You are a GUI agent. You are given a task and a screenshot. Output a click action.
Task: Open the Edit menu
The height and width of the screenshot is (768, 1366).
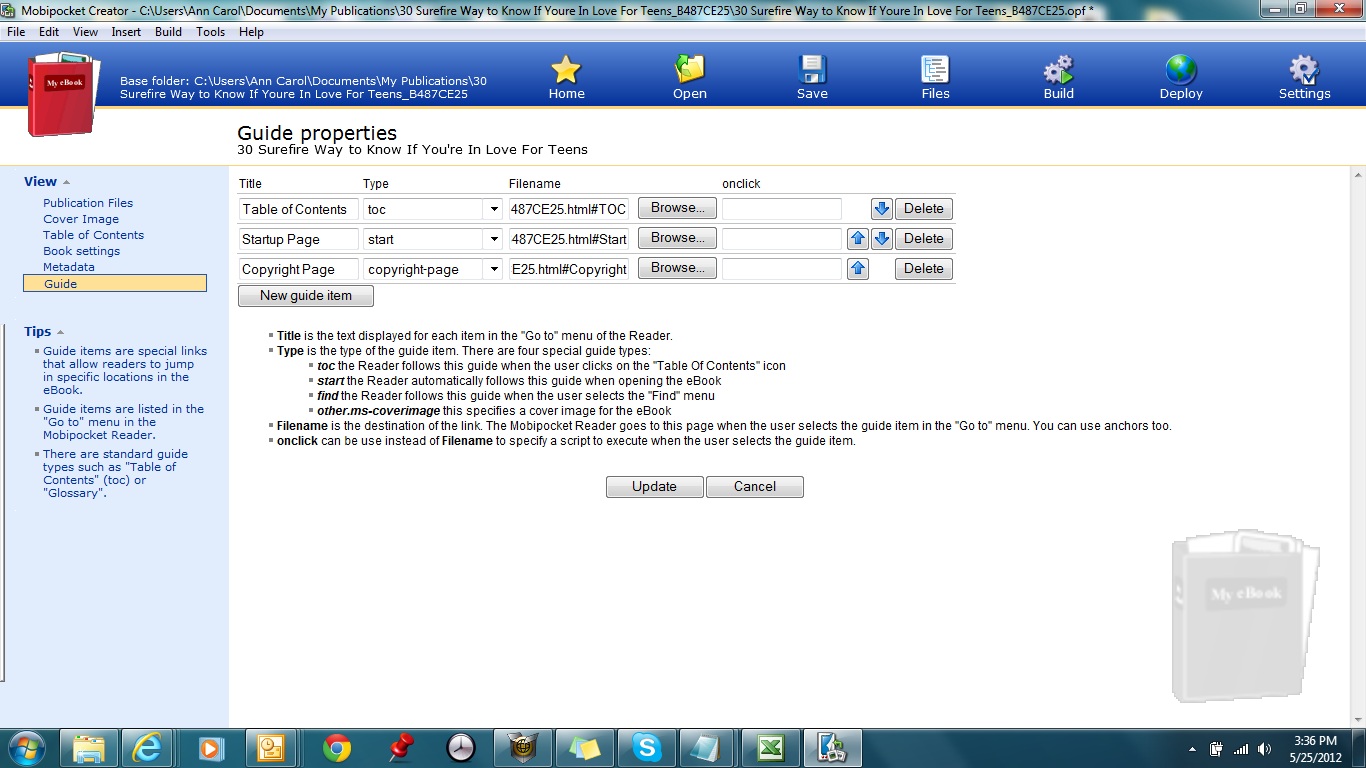[x=49, y=32]
